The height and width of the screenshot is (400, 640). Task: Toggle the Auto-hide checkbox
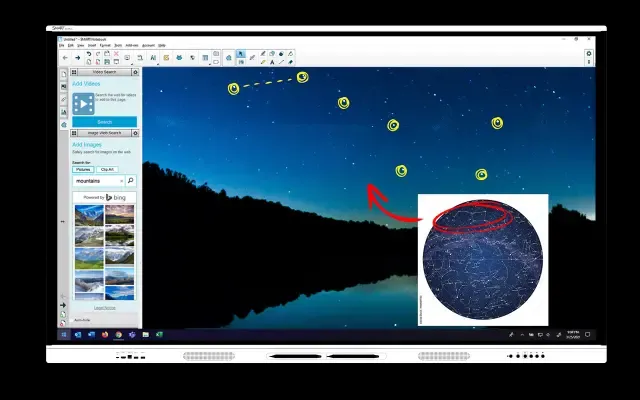tap(74, 321)
